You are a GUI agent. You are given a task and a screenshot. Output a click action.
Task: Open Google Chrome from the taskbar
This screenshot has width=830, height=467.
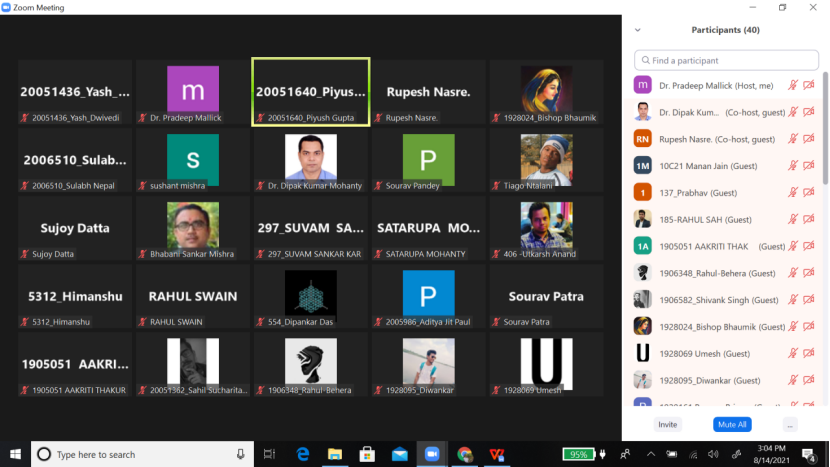click(x=465, y=454)
